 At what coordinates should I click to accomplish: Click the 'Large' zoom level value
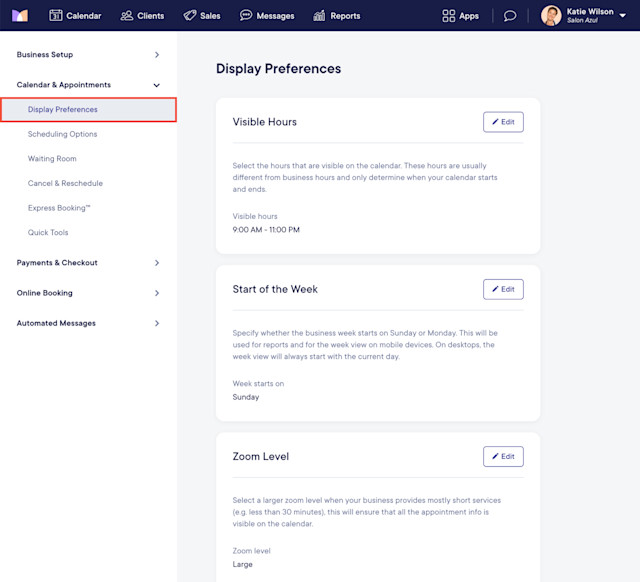242,564
